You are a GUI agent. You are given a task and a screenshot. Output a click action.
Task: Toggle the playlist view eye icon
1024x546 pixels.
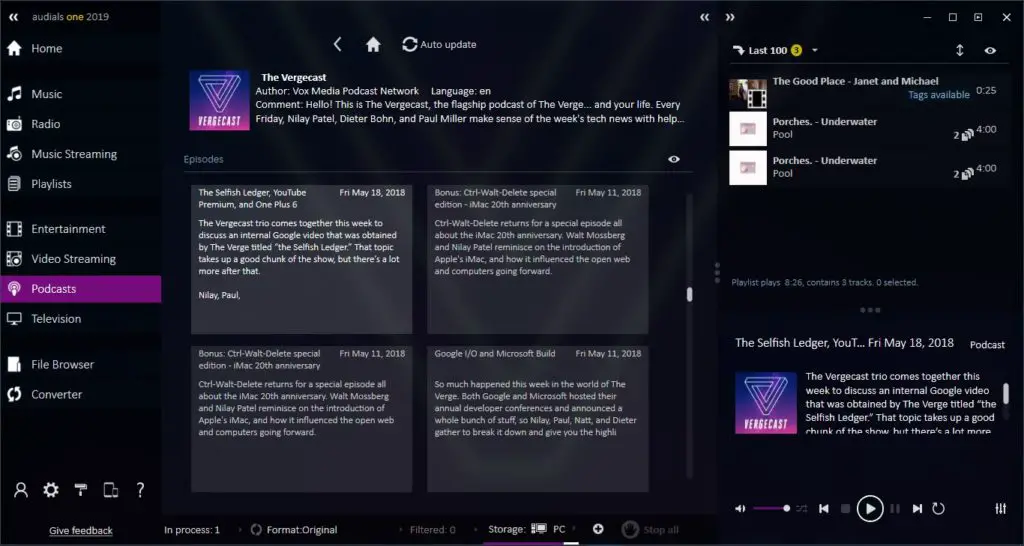tap(990, 50)
